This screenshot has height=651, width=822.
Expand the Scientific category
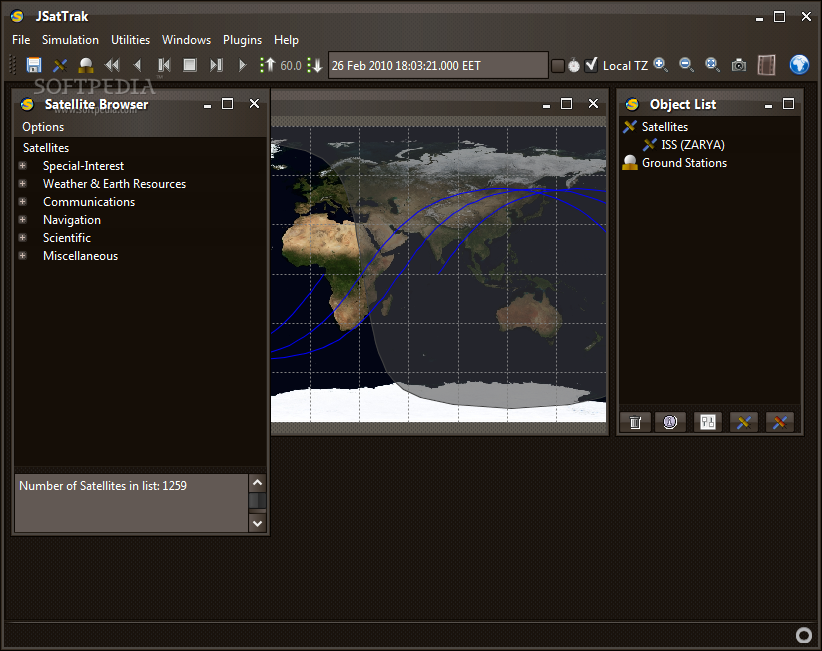(x=23, y=237)
